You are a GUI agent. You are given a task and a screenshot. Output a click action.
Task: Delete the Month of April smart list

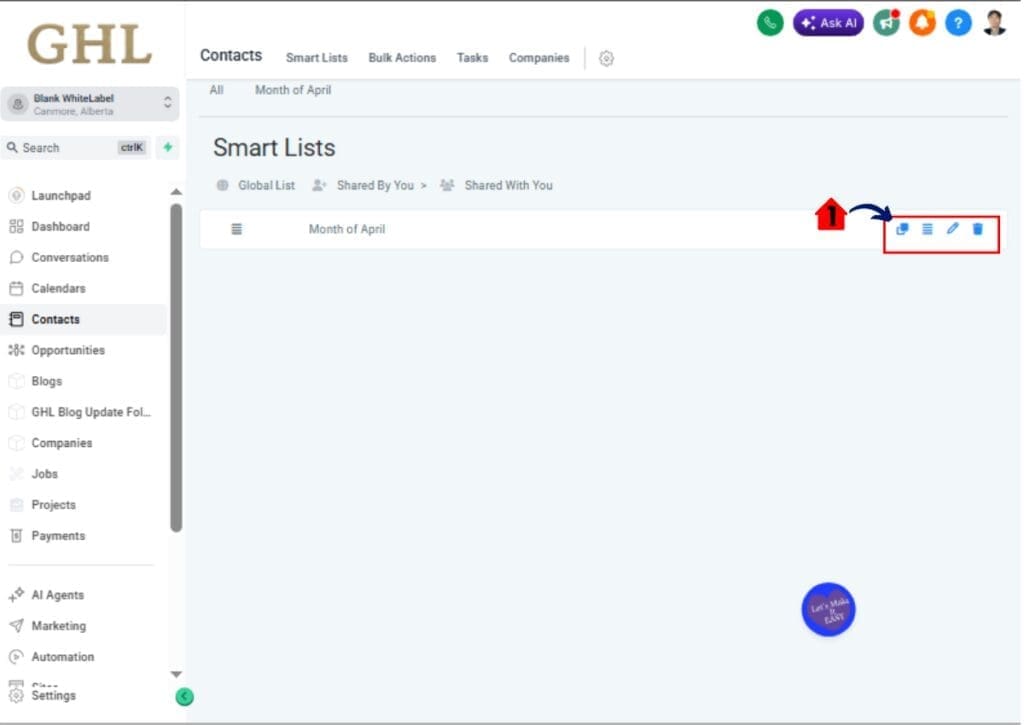coord(978,229)
